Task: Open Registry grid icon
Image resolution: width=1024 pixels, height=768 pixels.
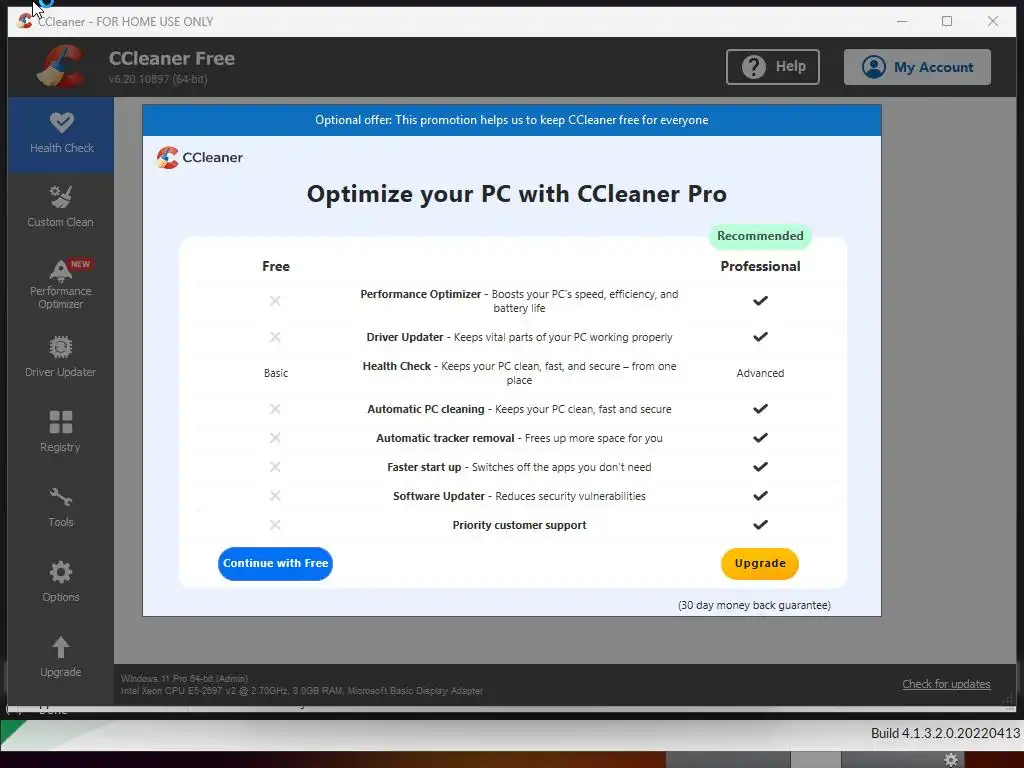Action: [x=61, y=422]
